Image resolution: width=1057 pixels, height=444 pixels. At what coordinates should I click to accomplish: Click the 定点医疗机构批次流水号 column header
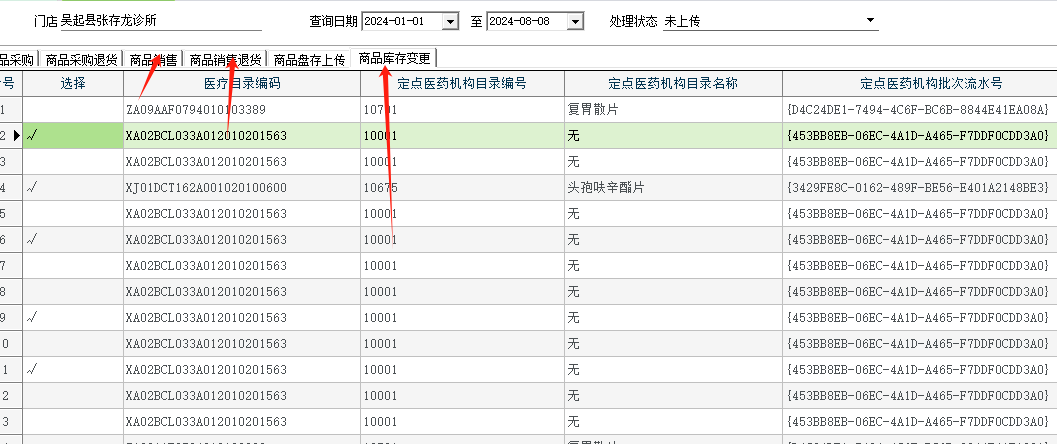917,84
